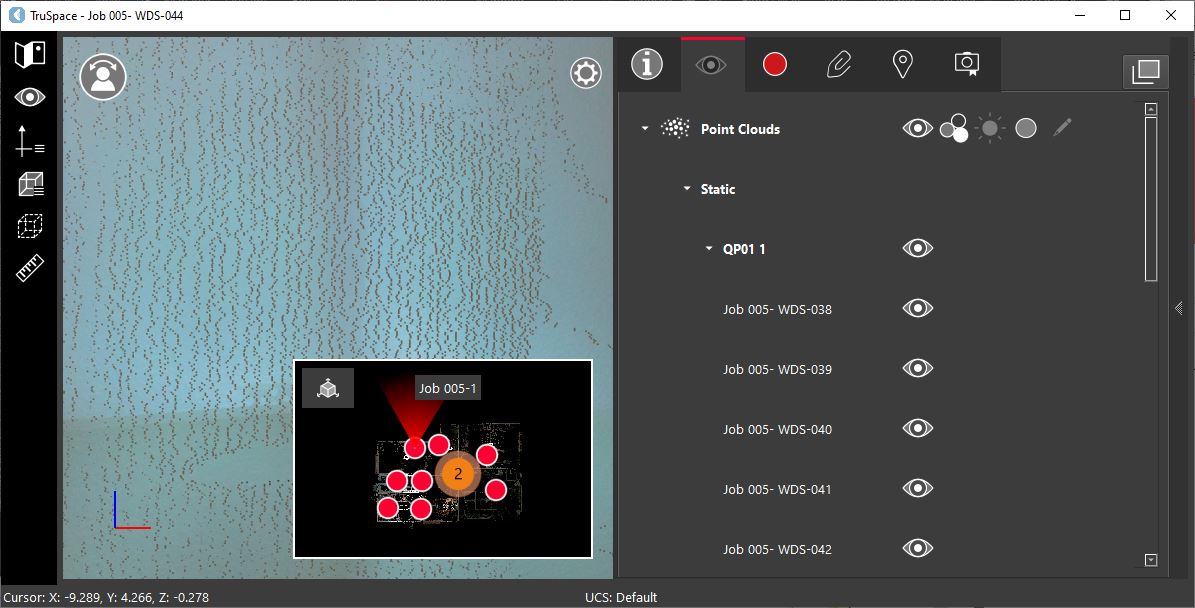Click the attachments paperclip panel

[838, 63]
